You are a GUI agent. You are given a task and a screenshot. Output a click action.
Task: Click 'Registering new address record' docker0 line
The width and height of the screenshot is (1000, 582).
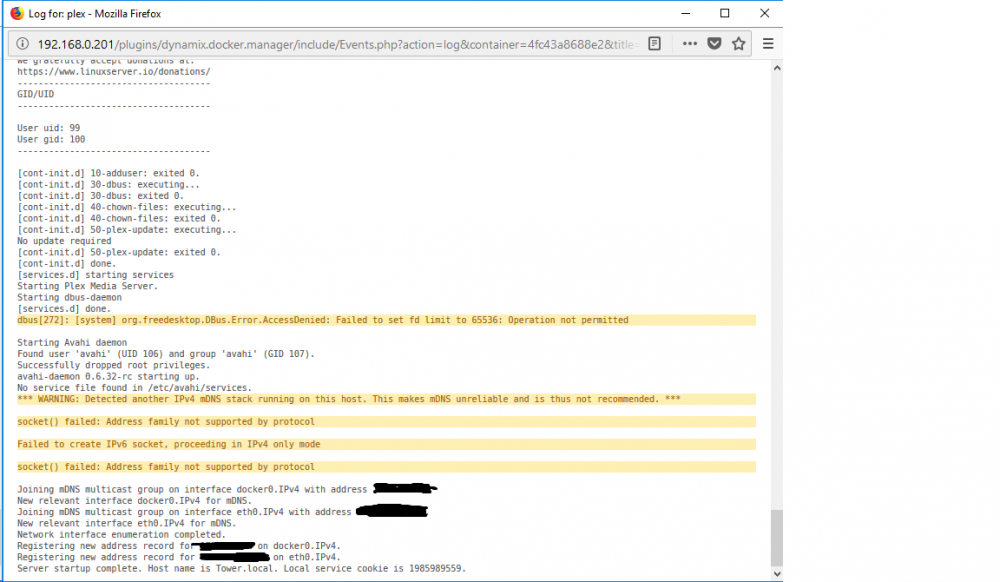[179, 546]
